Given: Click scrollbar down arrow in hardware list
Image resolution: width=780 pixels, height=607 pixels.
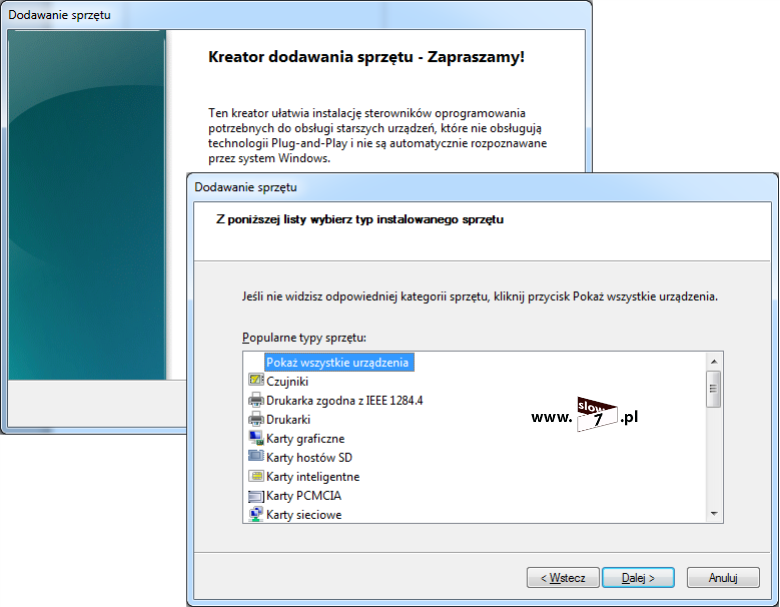Looking at the screenshot, I should click(714, 513).
